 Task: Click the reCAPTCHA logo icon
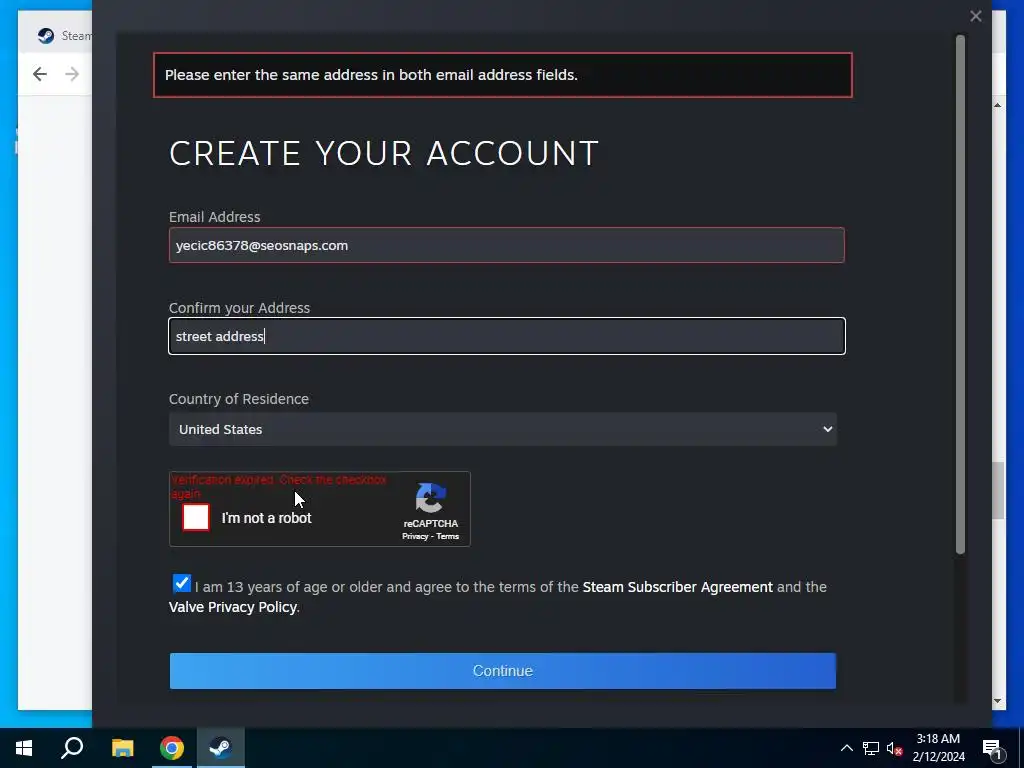[431, 499]
